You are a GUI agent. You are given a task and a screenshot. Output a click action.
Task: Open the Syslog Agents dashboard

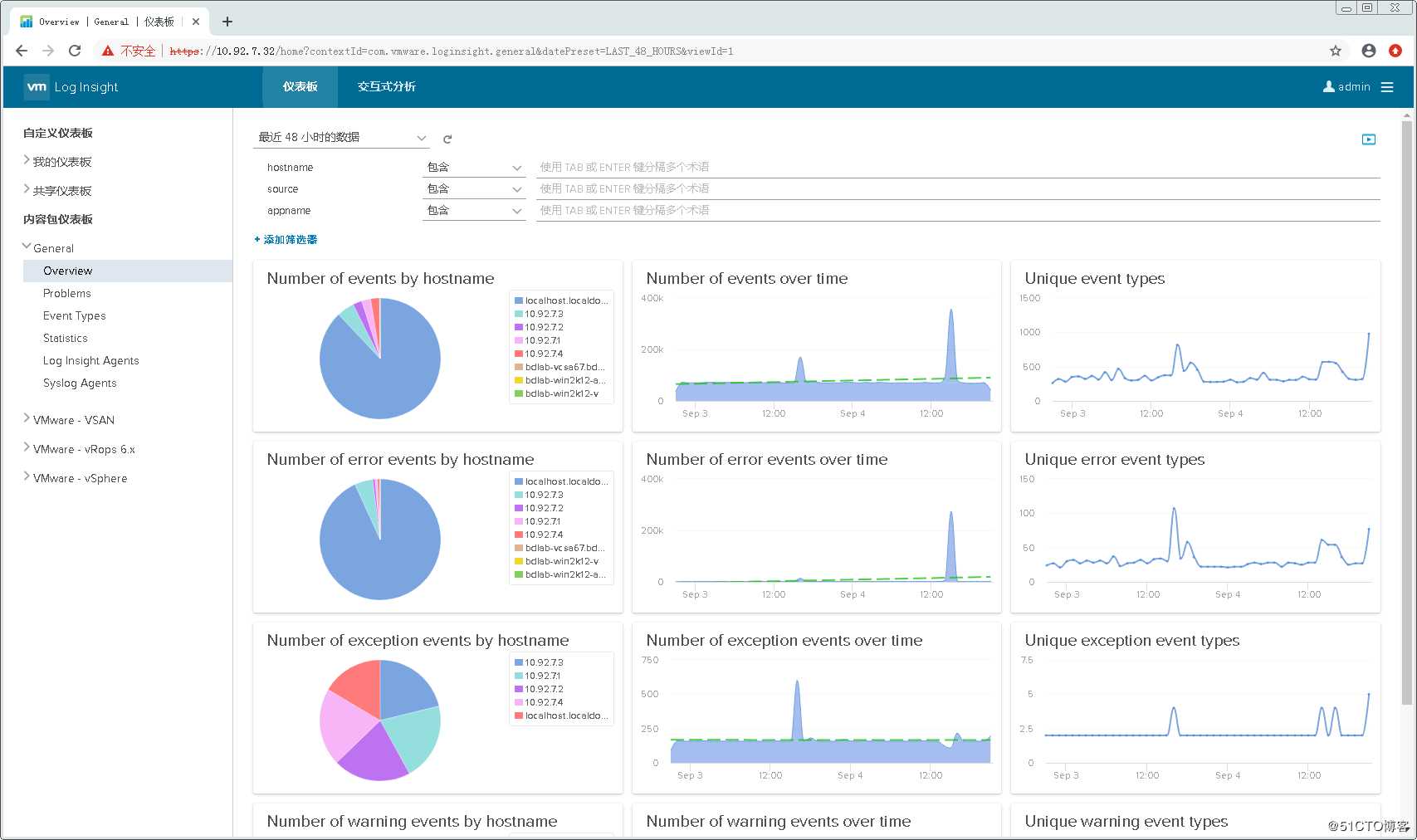[80, 383]
